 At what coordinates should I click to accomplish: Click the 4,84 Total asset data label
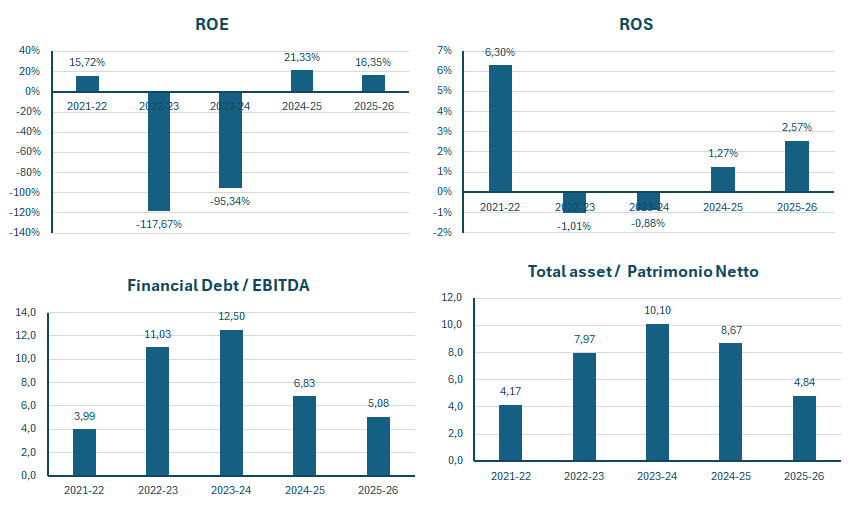click(x=805, y=382)
